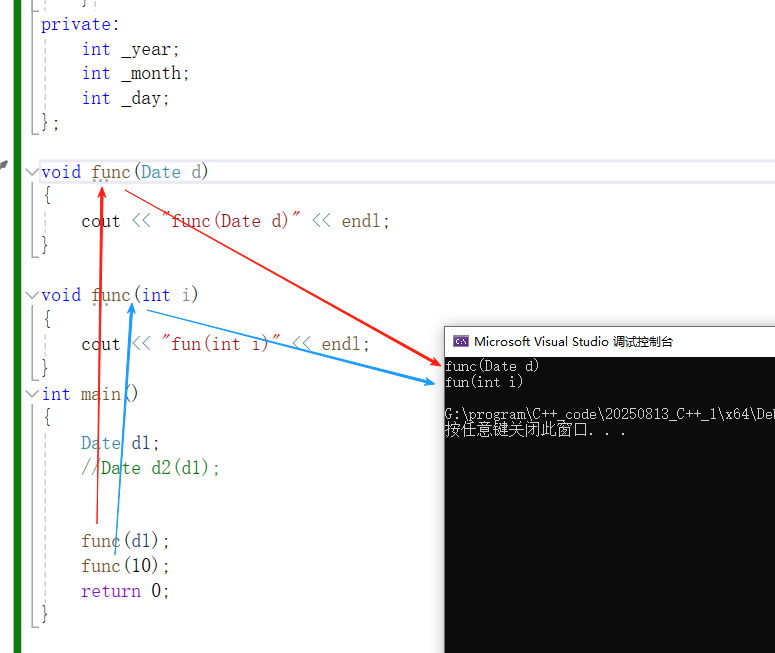Collapse the func(Date d) function block
Screen dimensions: 775x653
32,172
